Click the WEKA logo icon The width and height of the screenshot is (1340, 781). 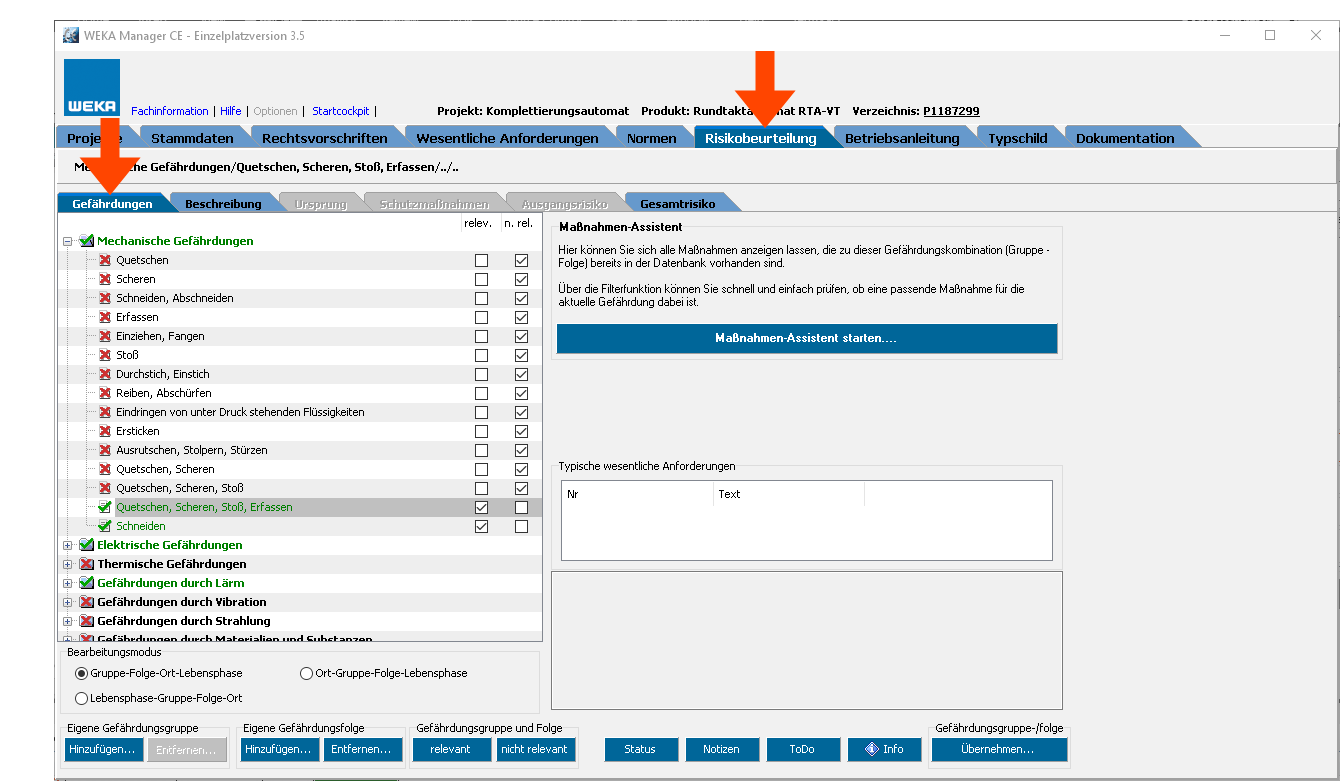pos(92,87)
